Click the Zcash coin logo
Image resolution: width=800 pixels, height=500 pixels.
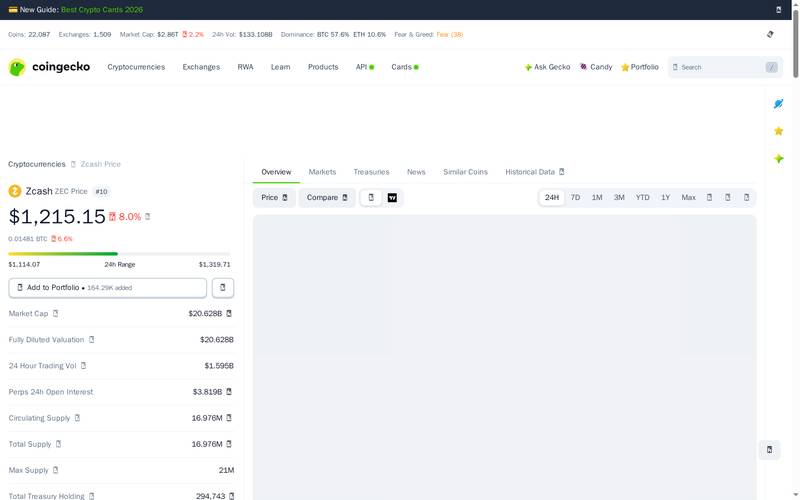(x=15, y=191)
